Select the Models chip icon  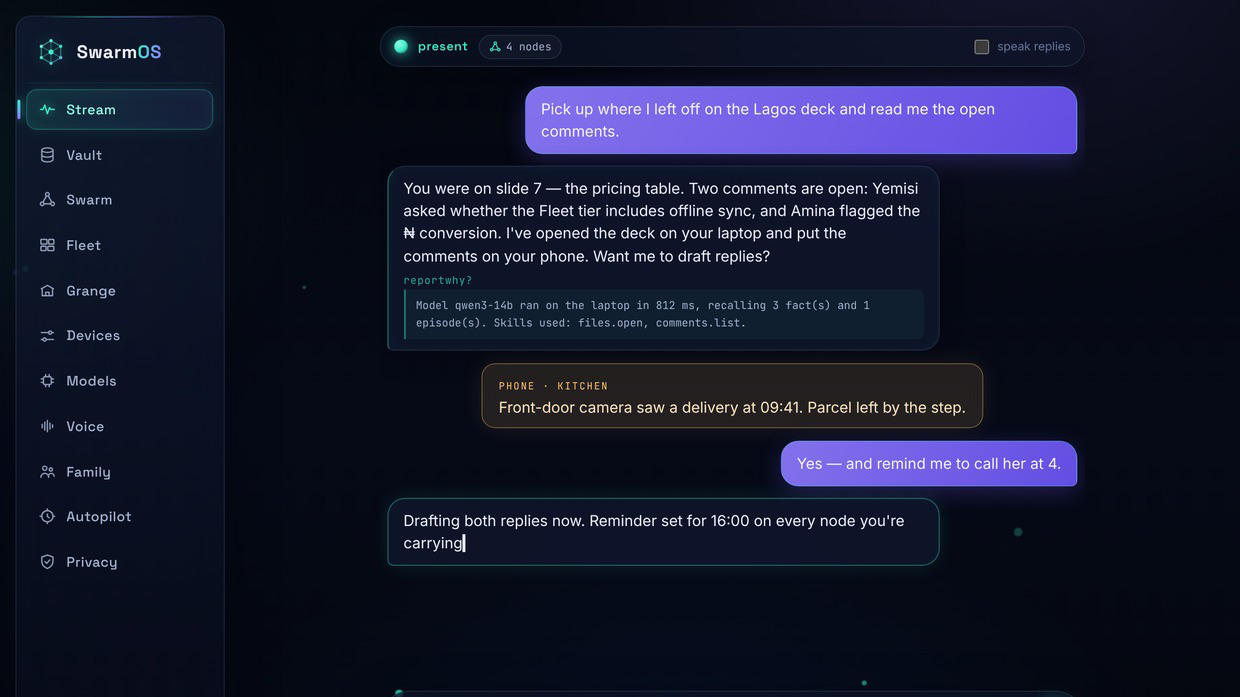pyautogui.click(x=47, y=381)
